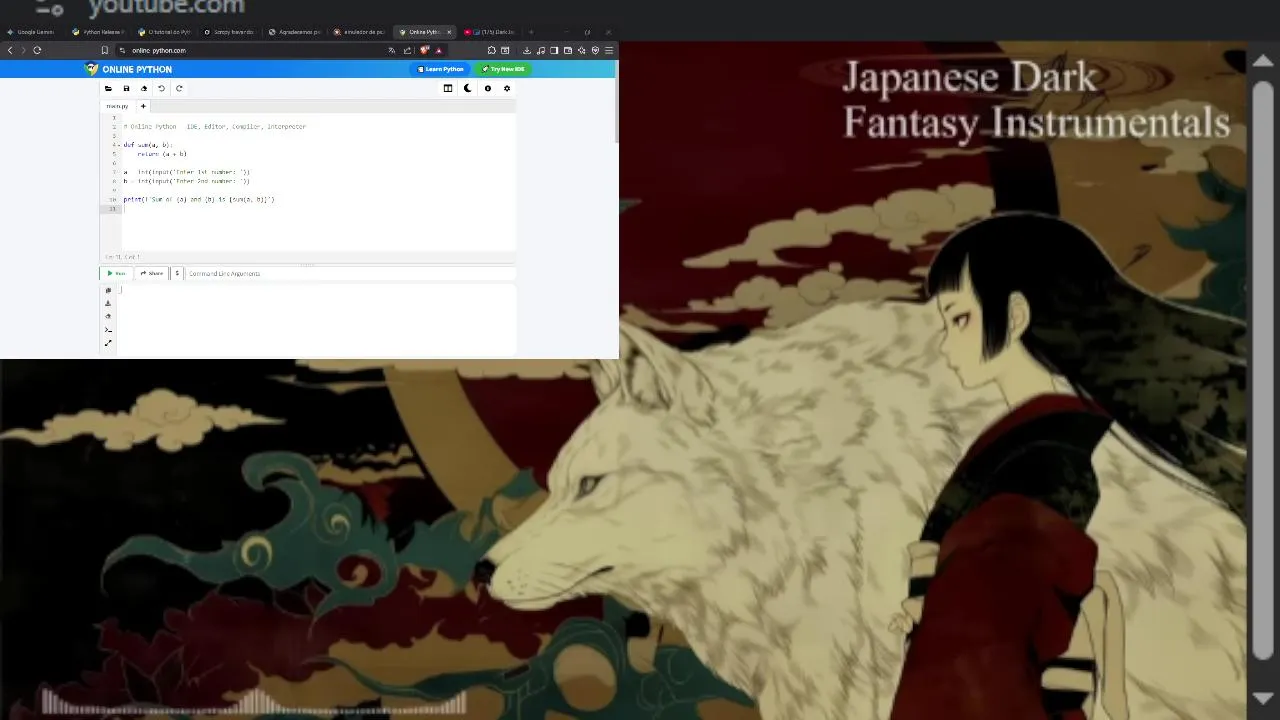Open the Leo AI sparkle icon
Image resolution: width=1280 pixels, height=720 pixels.
coord(582,50)
